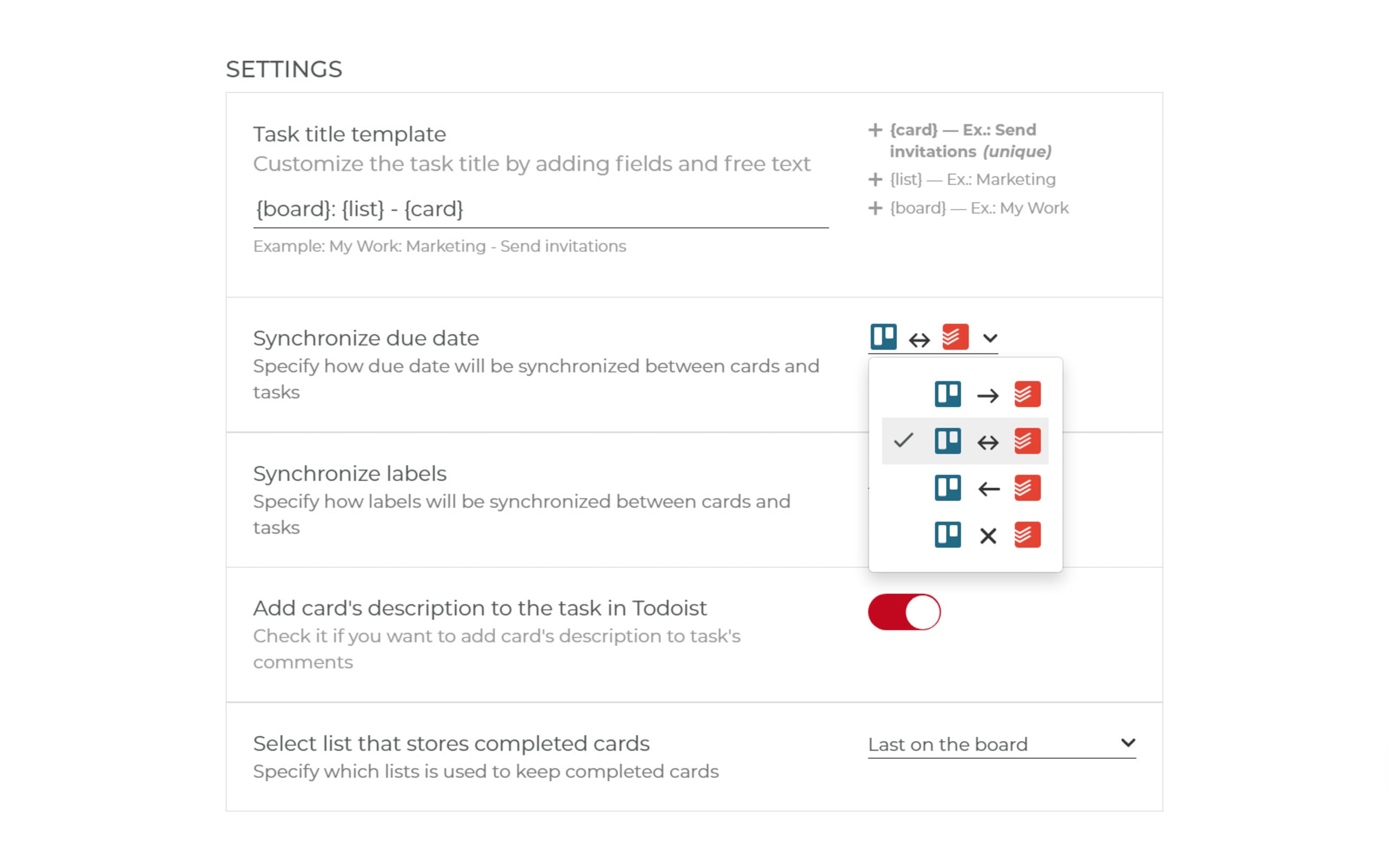Click the '{list} — Ex.: Marketing' field option
1389x868 pixels.
point(971,179)
